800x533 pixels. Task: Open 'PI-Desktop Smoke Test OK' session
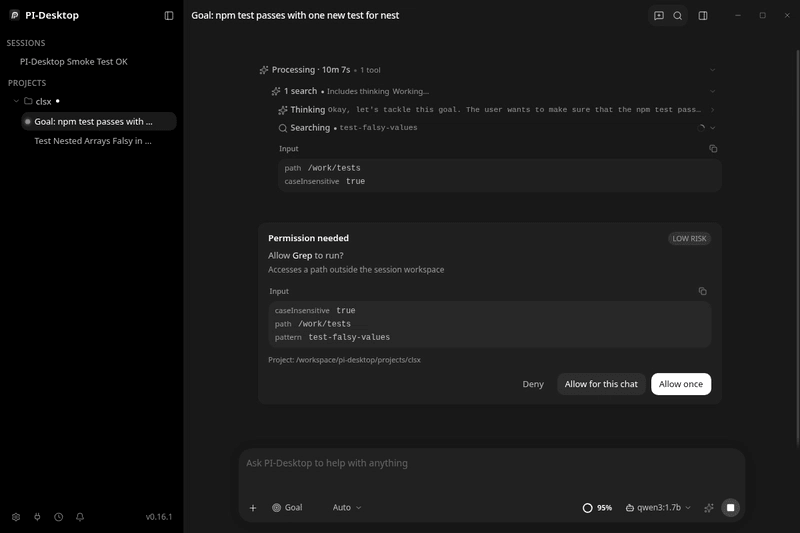tap(73, 62)
